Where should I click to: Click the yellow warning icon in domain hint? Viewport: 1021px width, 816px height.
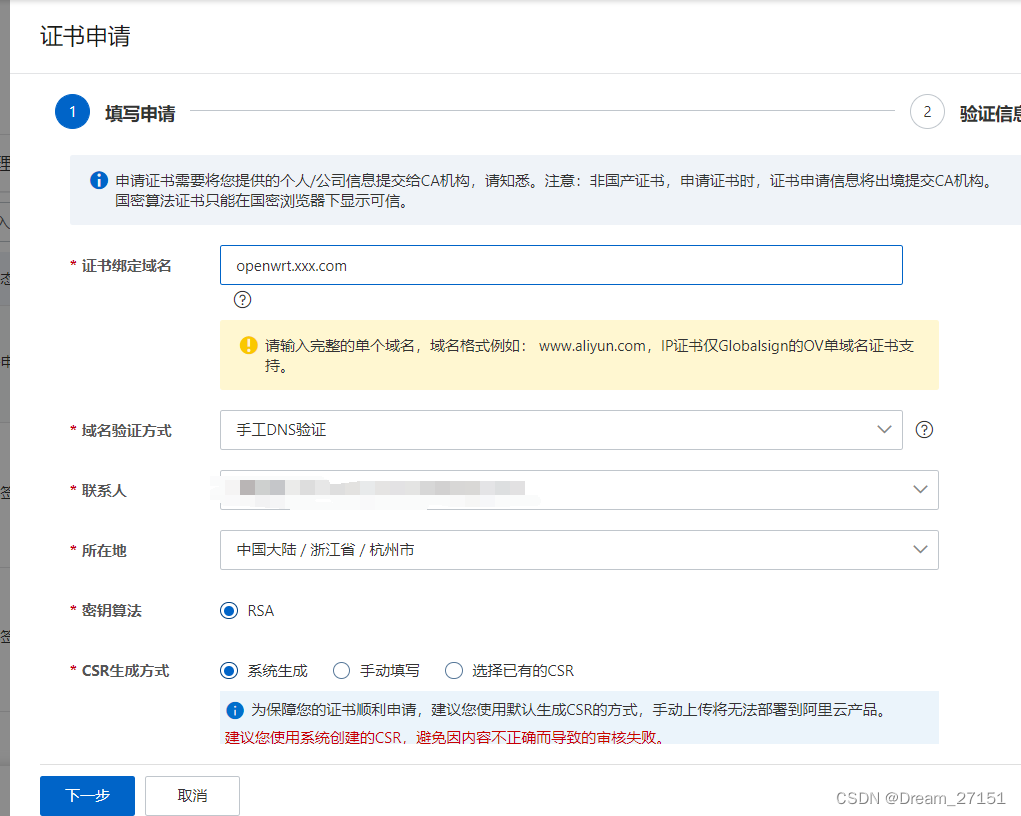point(249,345)
